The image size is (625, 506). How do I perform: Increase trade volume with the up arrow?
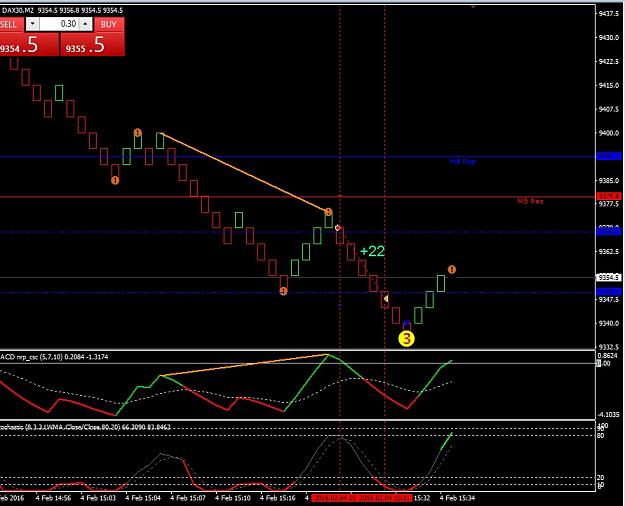[85, 24]
